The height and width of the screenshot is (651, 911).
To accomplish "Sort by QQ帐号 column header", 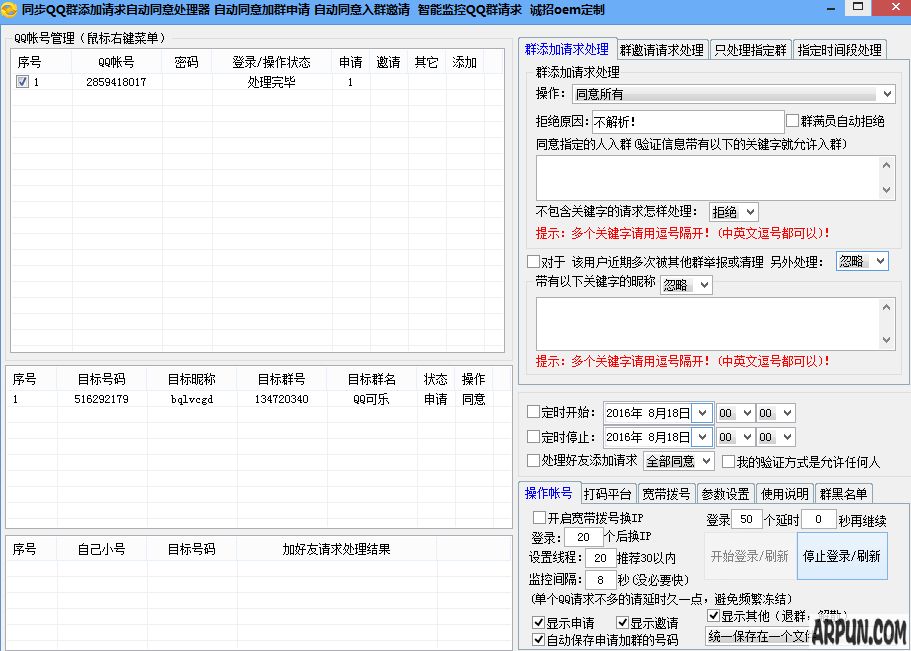I will (x=116, y=62).
